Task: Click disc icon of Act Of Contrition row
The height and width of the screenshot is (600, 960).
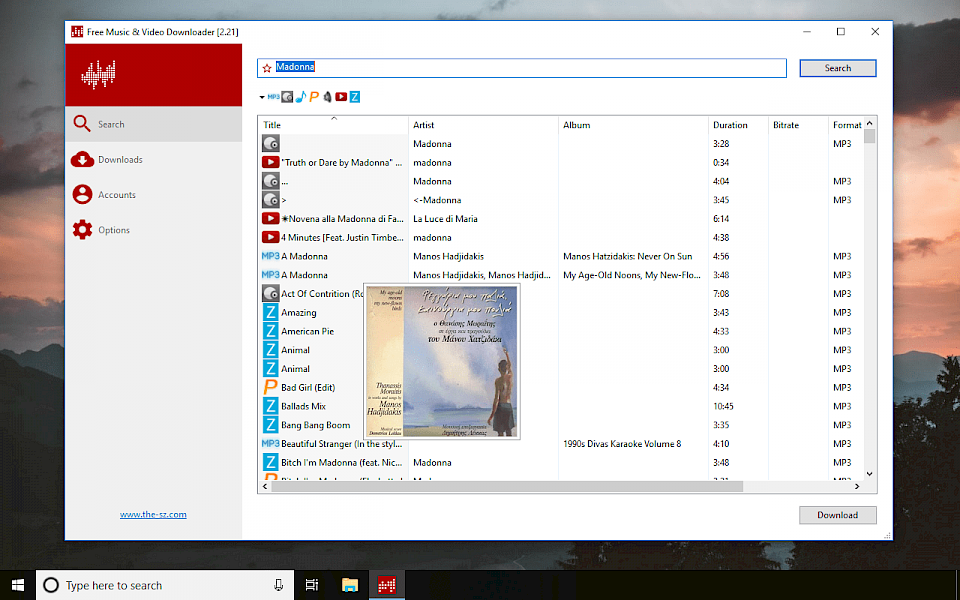Action: pos(271,294)
